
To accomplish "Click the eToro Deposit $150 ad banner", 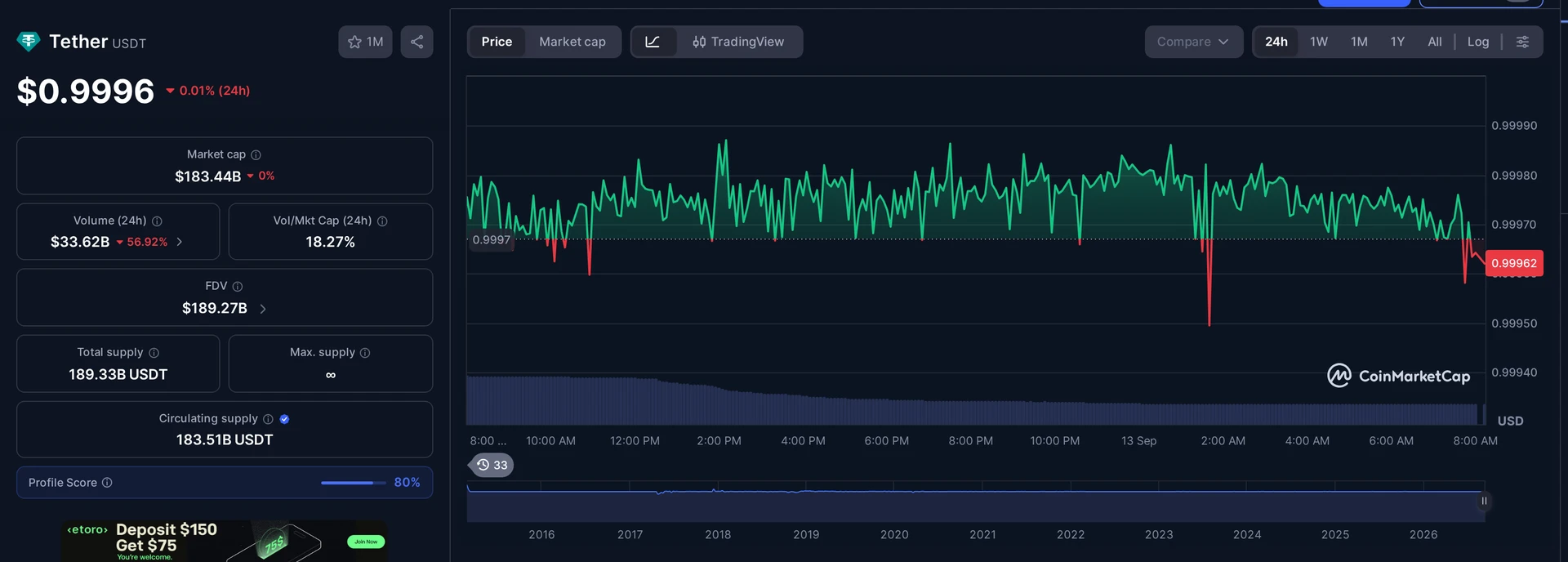I will 225,541.
